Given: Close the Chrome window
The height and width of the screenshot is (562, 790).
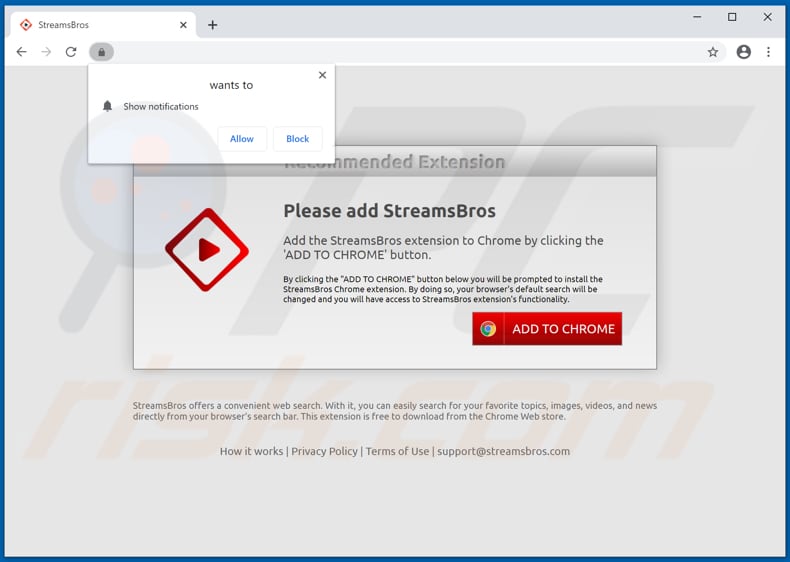Looking at the screenshot, I should (x=767, y=17).
